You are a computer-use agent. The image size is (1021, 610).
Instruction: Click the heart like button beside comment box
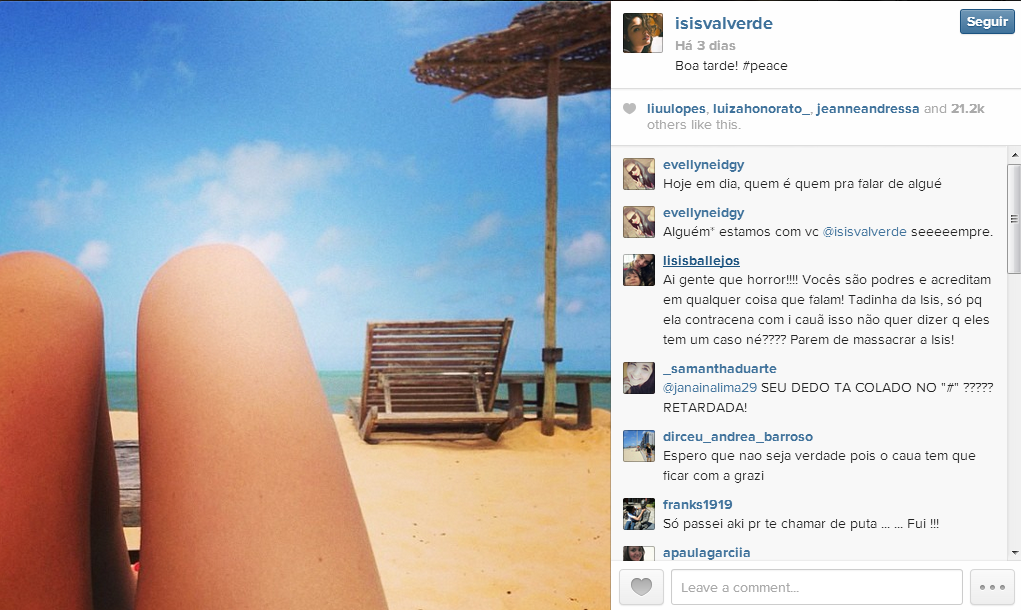(x=641, y=587)
